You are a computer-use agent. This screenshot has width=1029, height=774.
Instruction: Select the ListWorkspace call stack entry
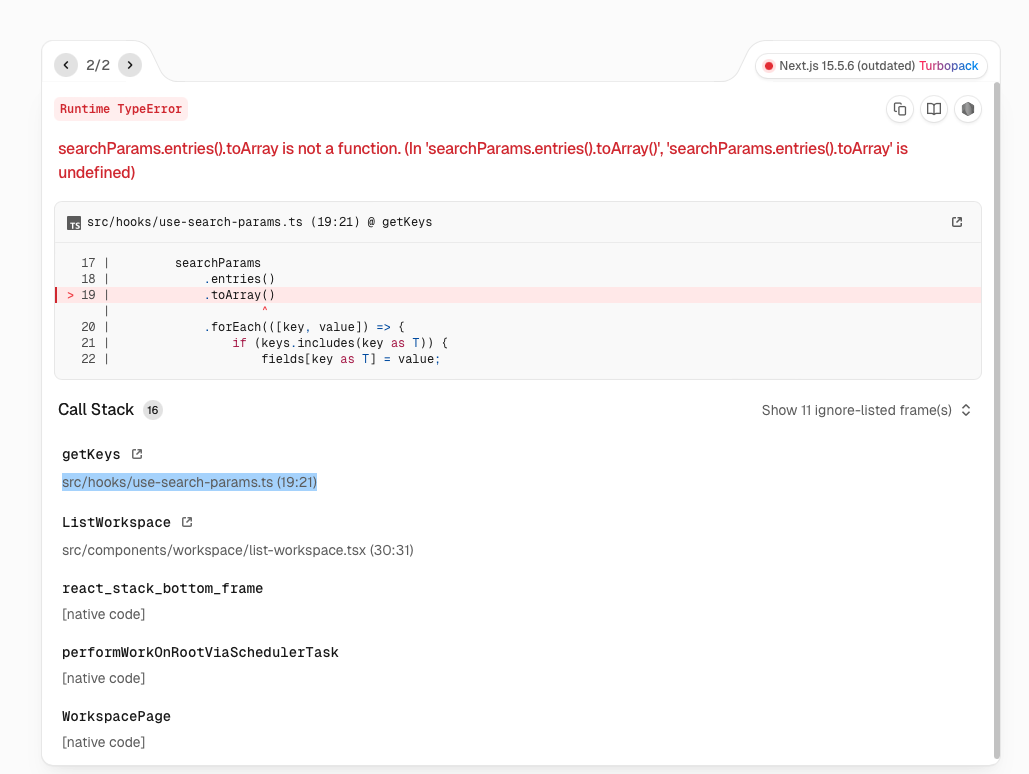click(116, 523)
